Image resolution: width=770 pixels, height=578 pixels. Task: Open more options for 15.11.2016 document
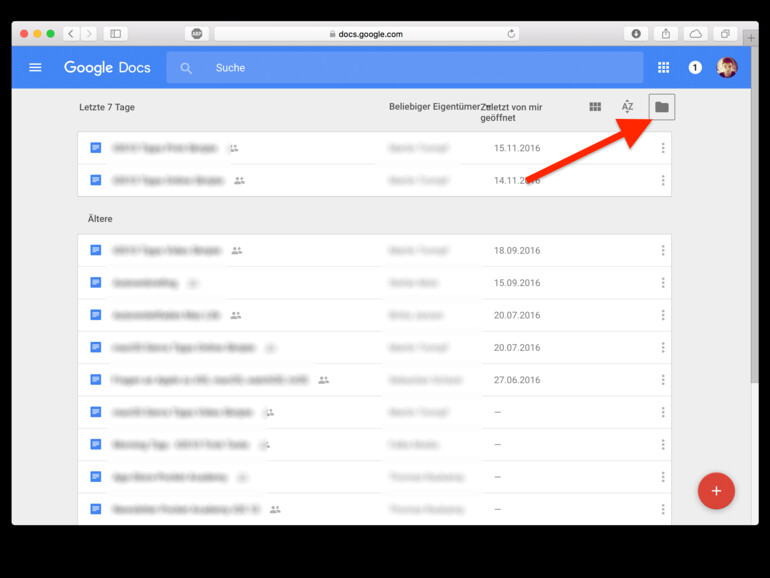pos(663,148)
